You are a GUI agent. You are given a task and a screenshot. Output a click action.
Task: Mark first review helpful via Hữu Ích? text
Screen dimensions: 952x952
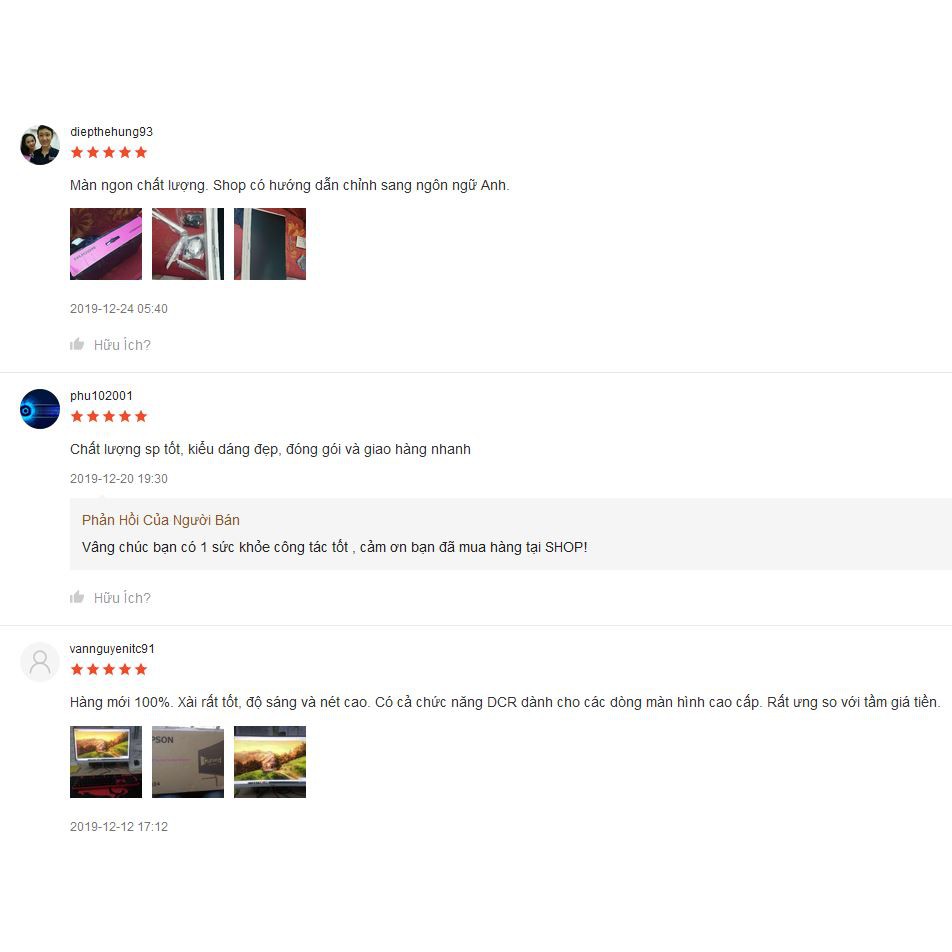click(x=122, y=345)
